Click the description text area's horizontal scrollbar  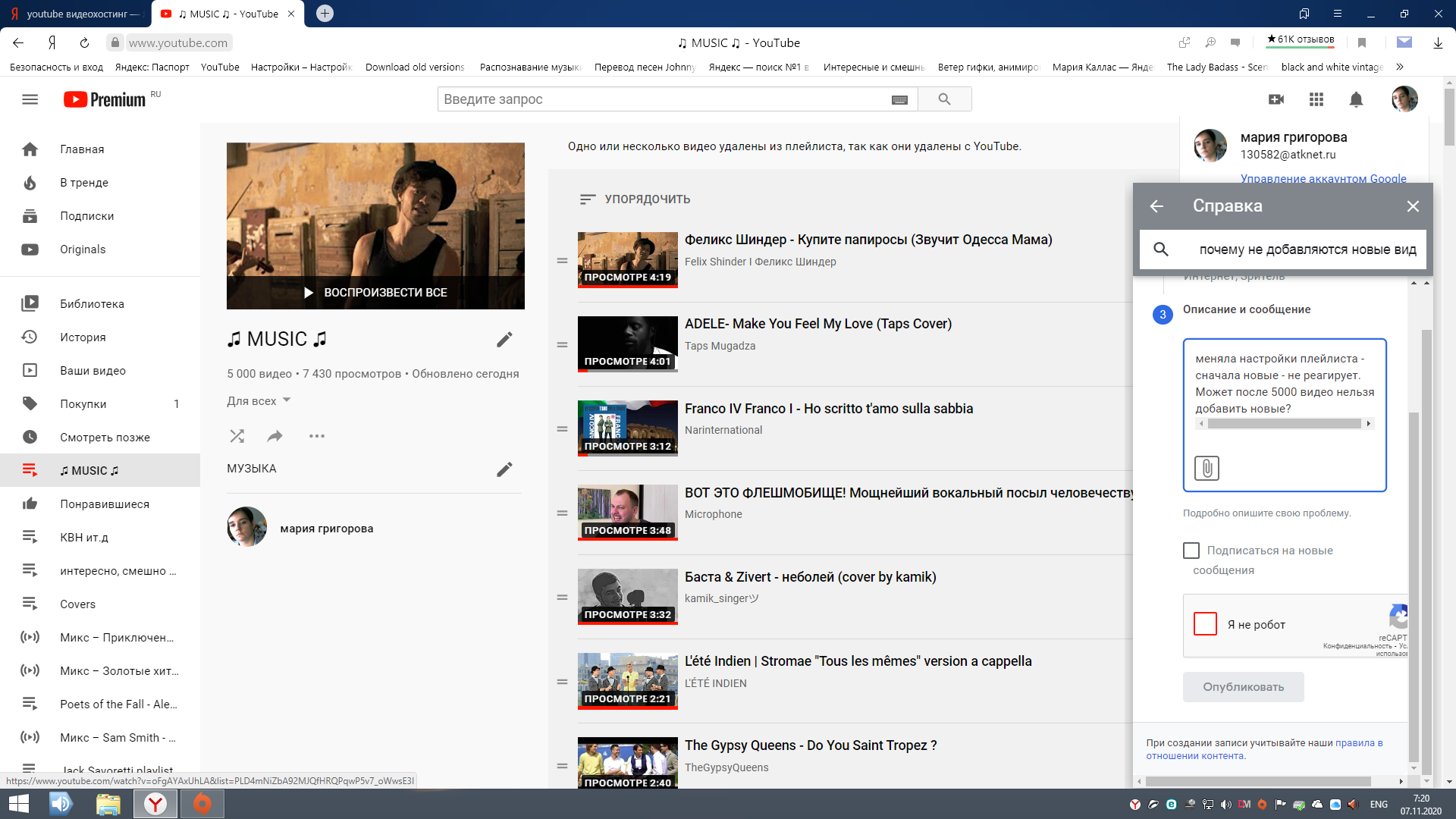click(1285, 424)
